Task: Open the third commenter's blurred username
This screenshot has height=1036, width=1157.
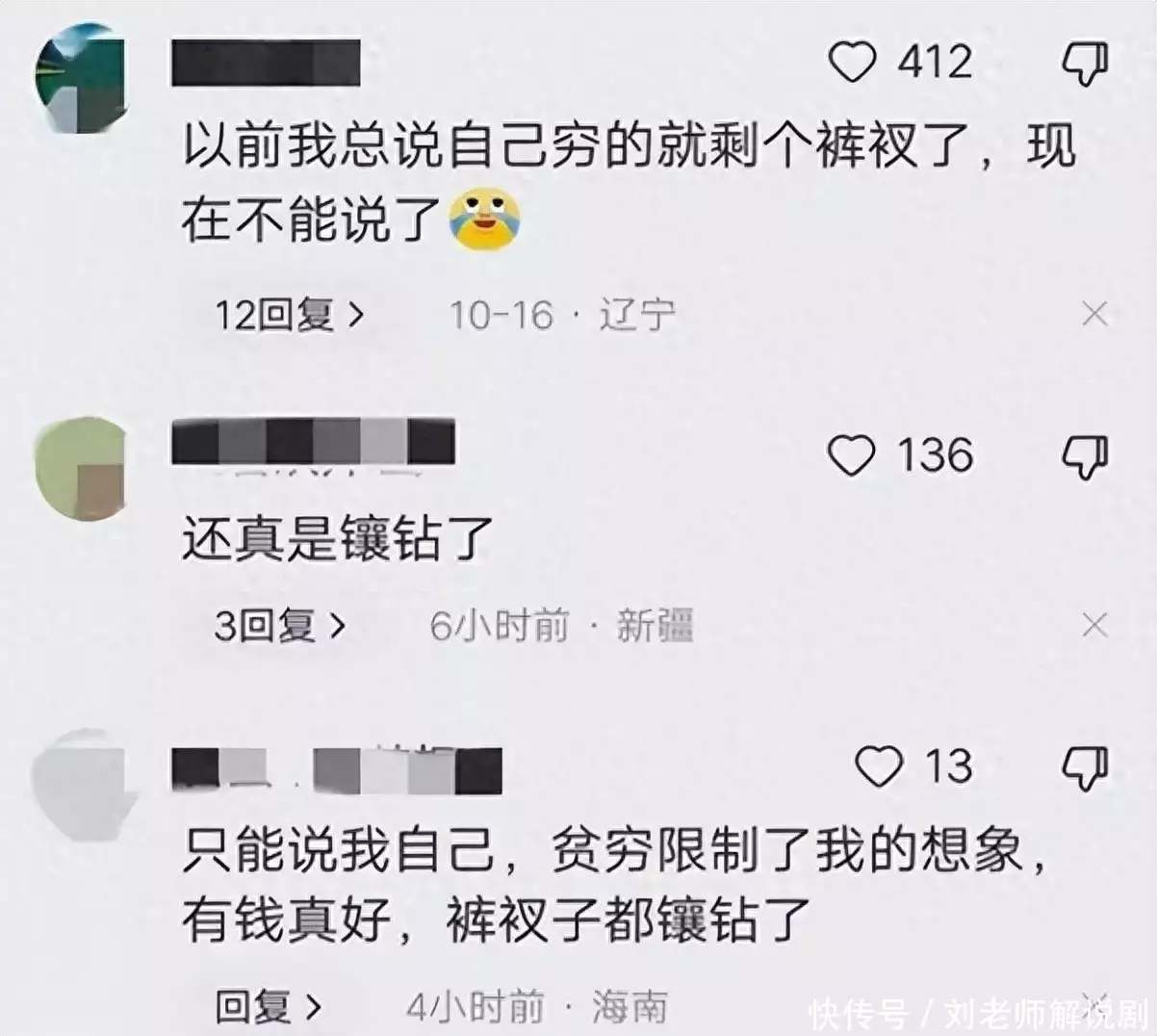Action: pos(337,769)
